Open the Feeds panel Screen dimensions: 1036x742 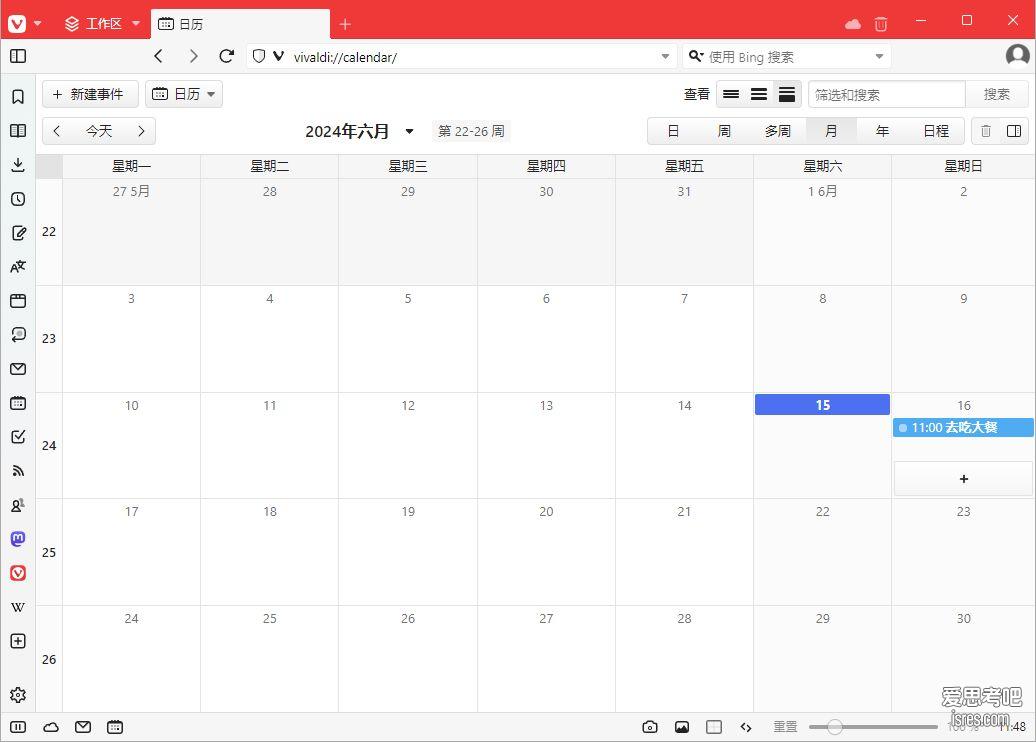click(18, 471)
